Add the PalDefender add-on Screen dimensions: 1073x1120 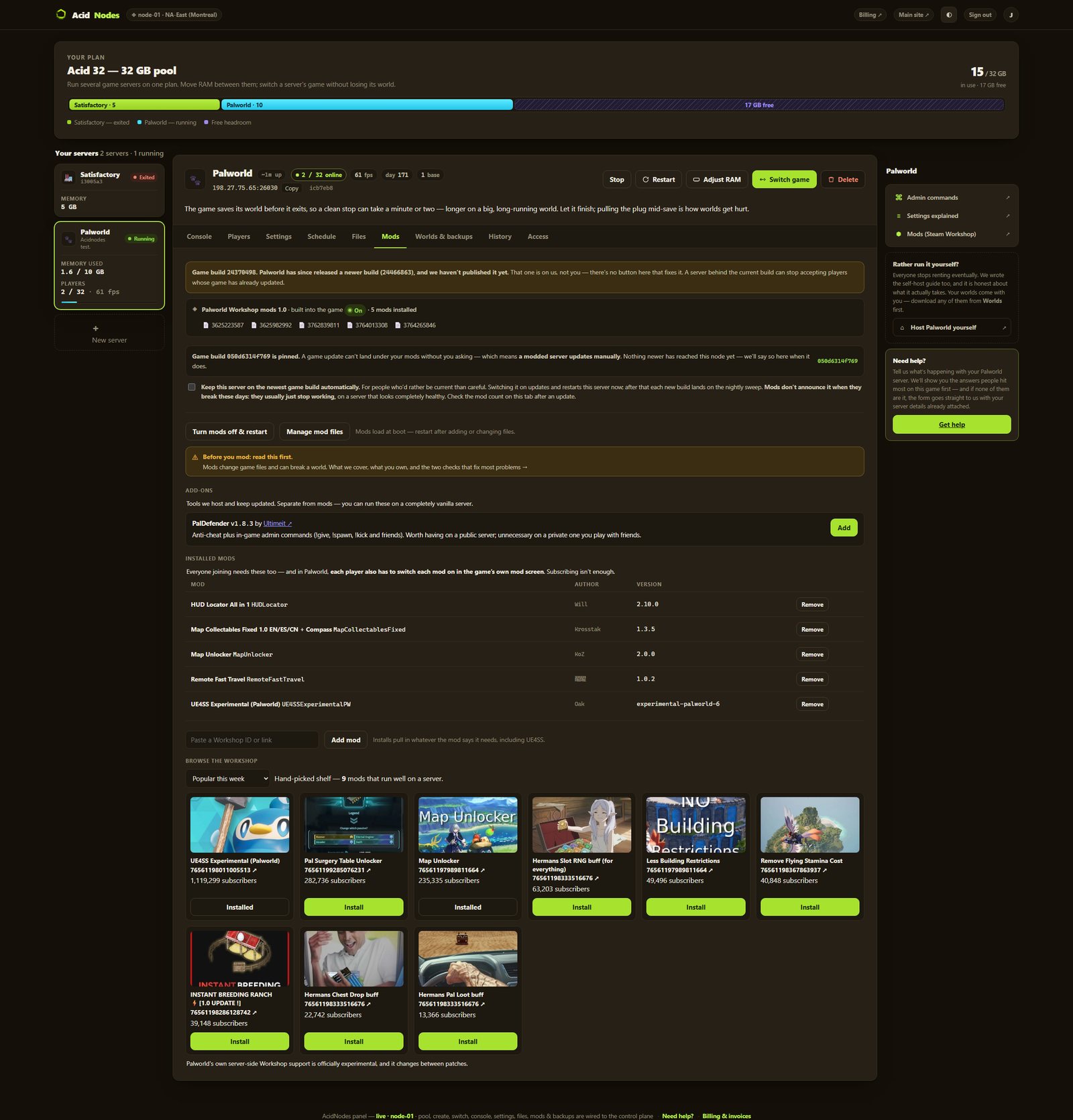[x=844, y=528]
